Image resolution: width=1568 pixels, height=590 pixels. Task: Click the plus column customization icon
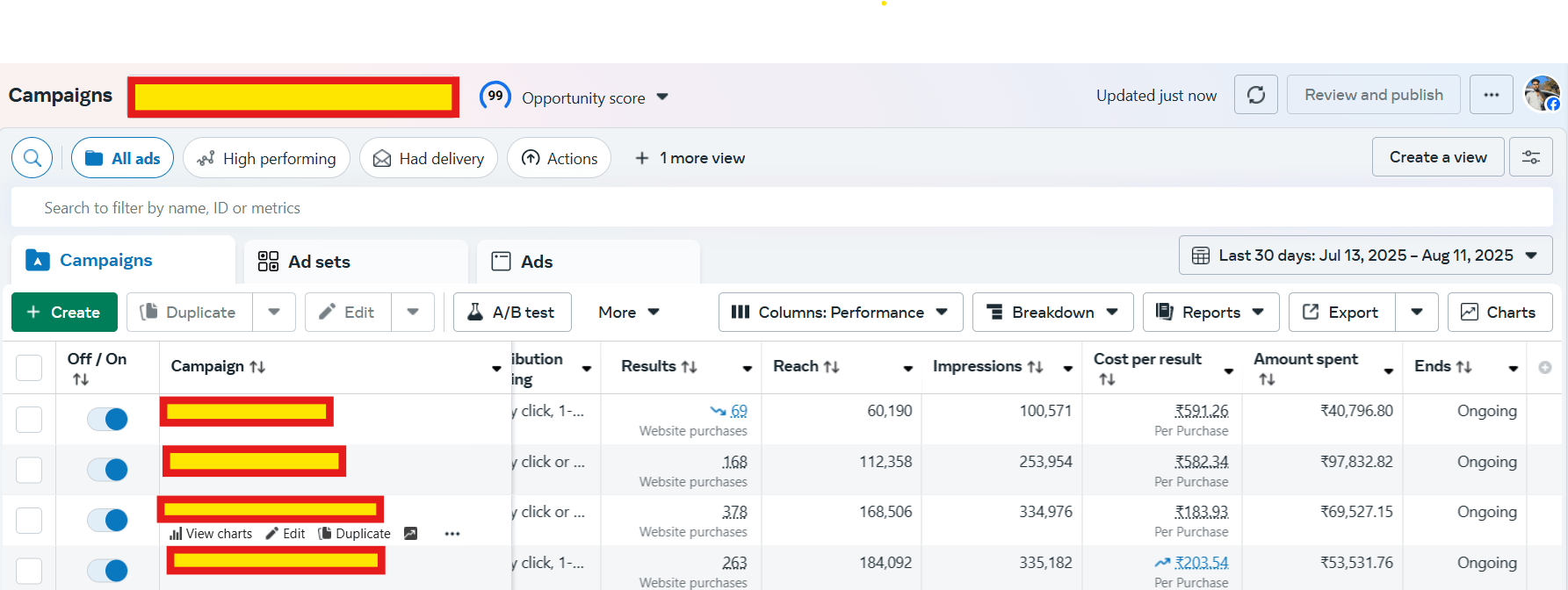1545,367
